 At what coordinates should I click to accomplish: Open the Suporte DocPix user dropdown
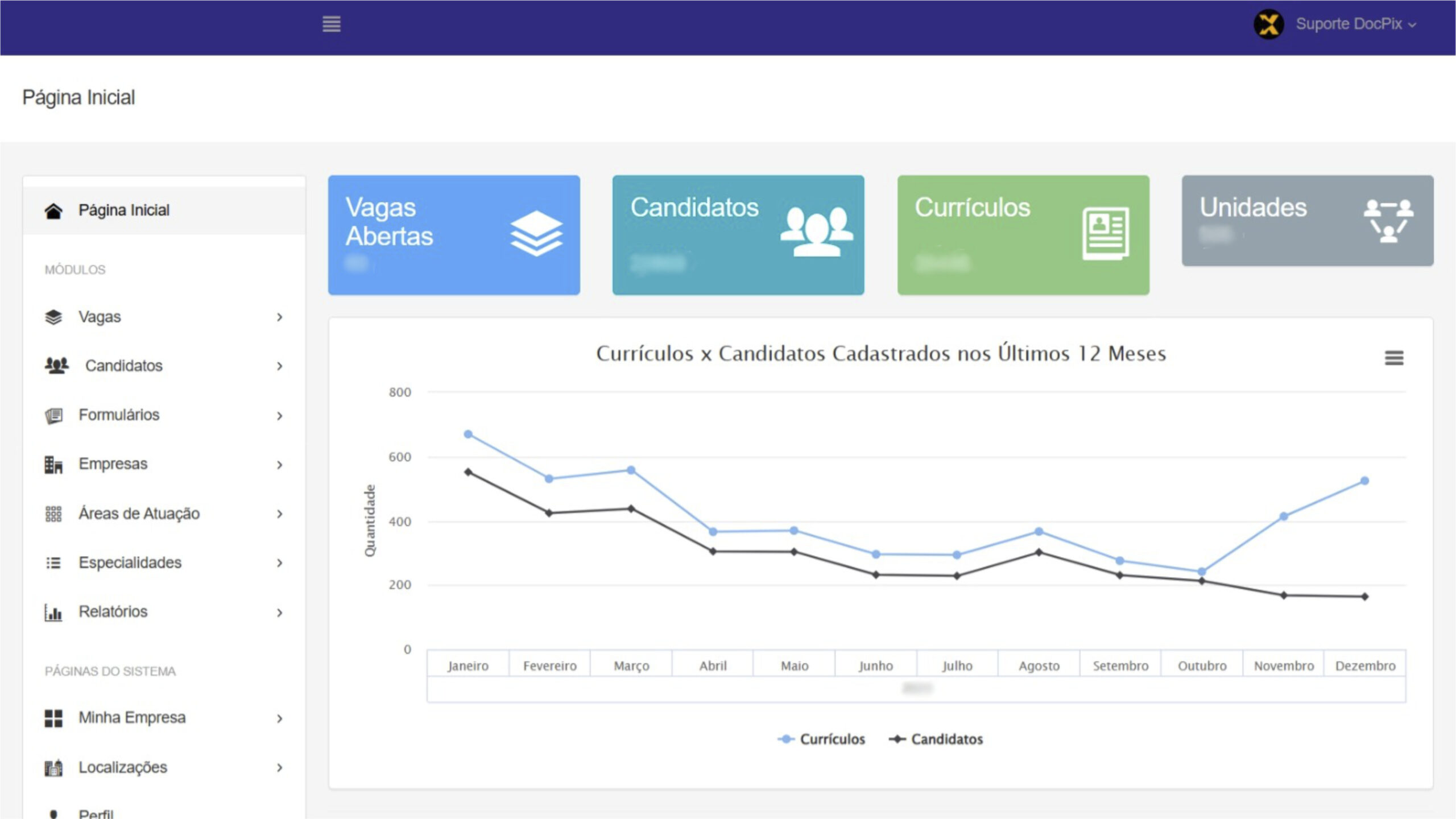click(x=1355, y=24)
